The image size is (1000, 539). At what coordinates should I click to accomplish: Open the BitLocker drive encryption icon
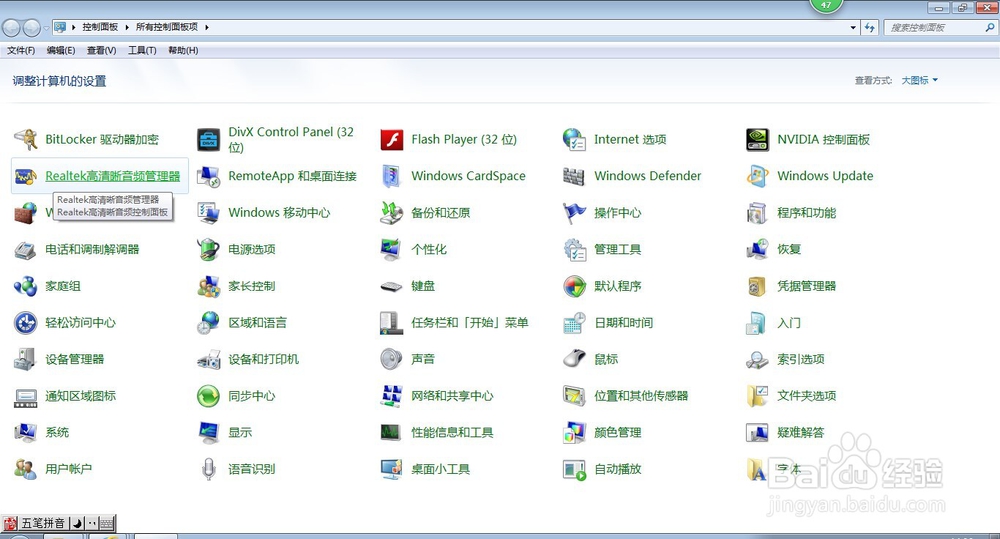(26, 139)
